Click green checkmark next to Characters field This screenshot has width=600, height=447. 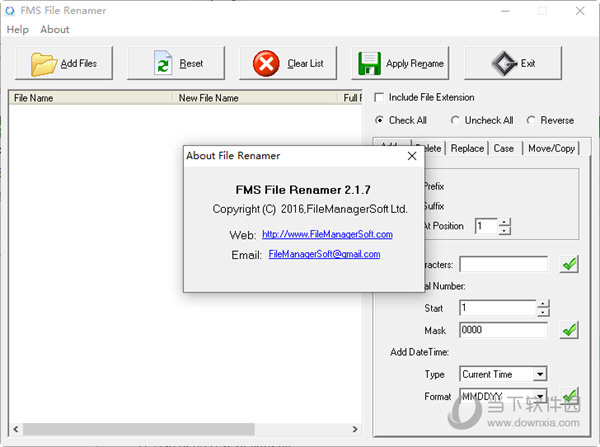569,264
